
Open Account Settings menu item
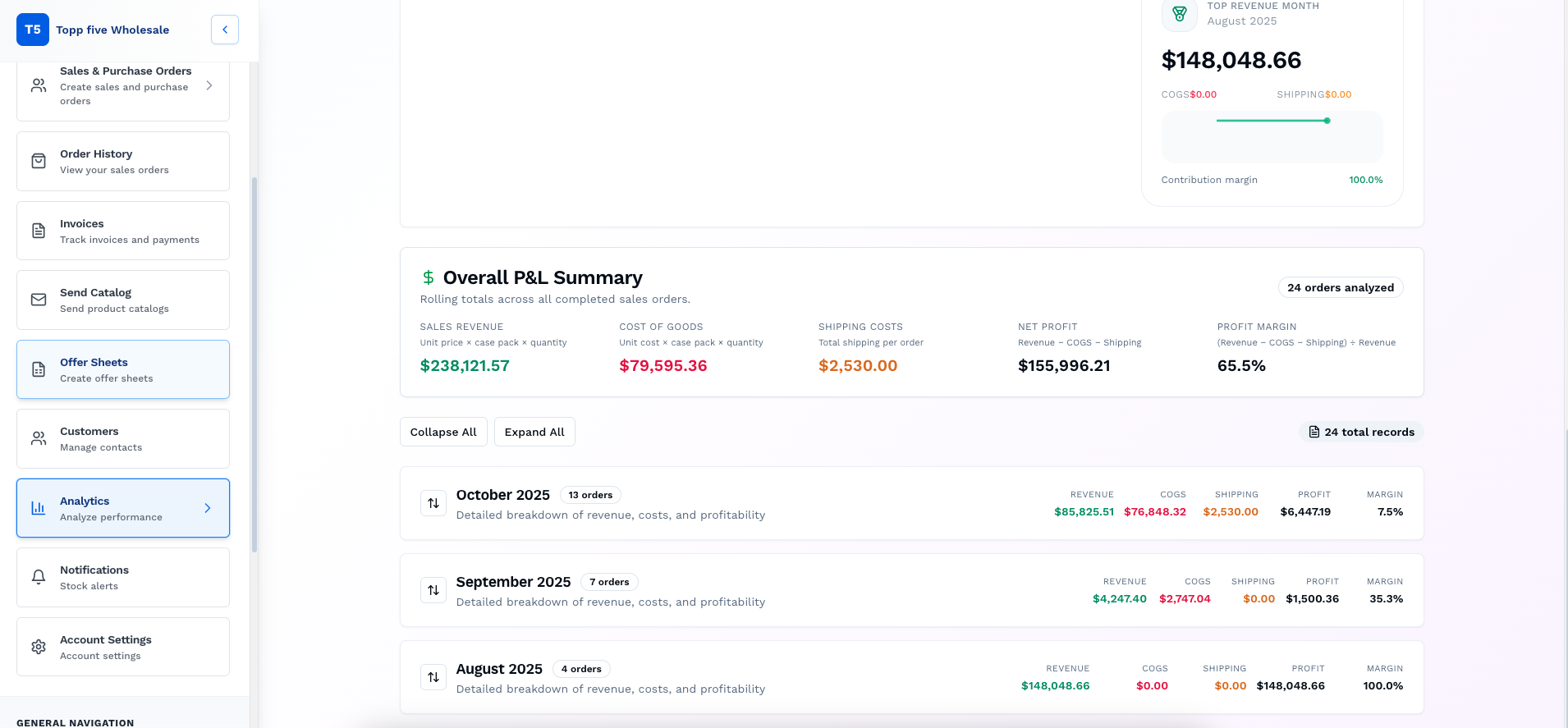pyautogui.click(x=123, y=647)
